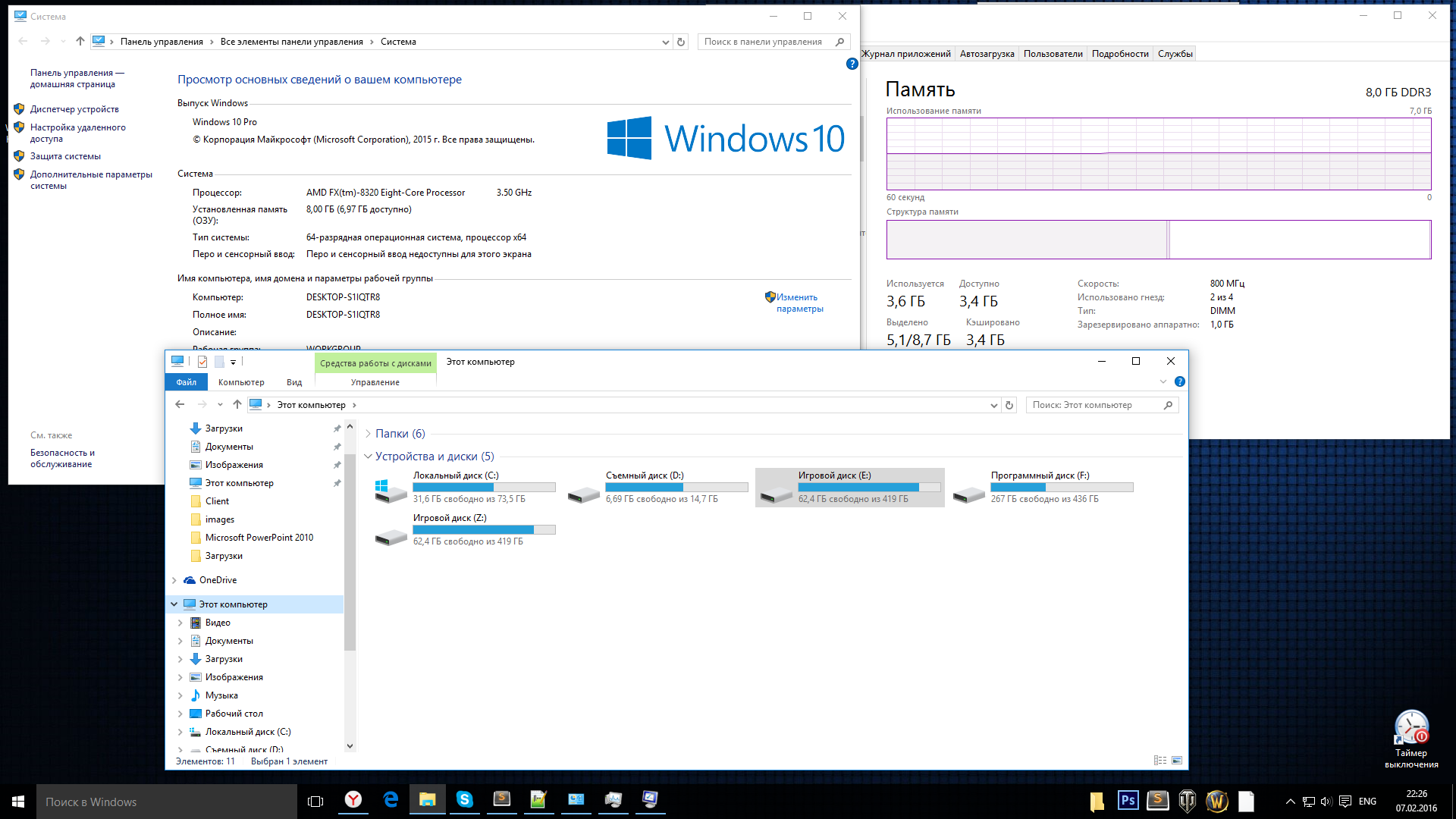Click Изменить параметры link

(799, 303)
